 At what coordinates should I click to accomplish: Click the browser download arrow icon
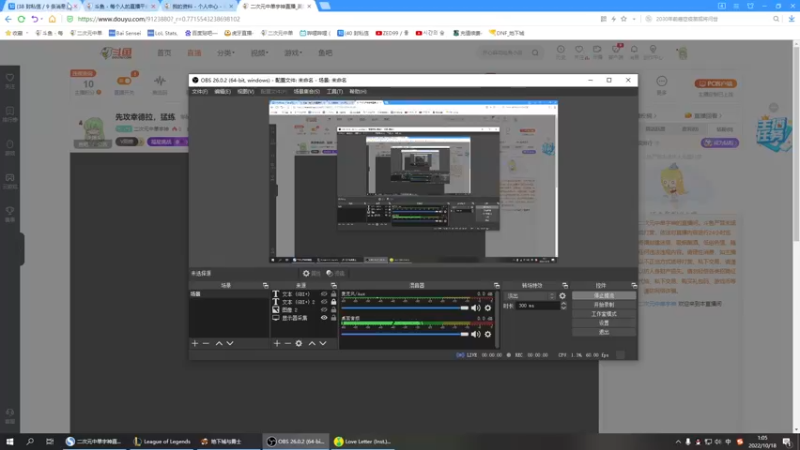[x=791, y=19]
